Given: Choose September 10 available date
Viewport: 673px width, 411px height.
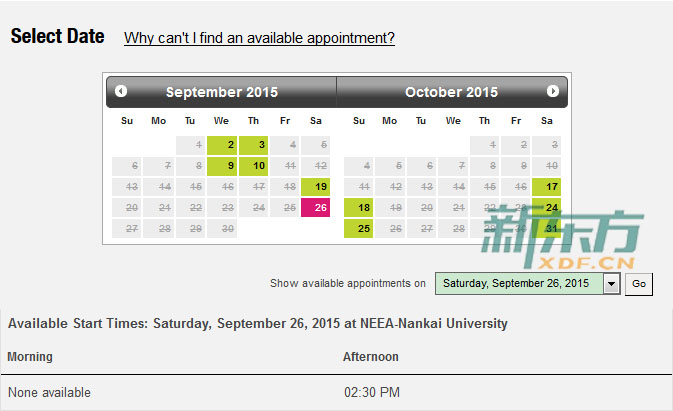Looking at the screenshot, I should pyautogui.click(x=253, y=166).
